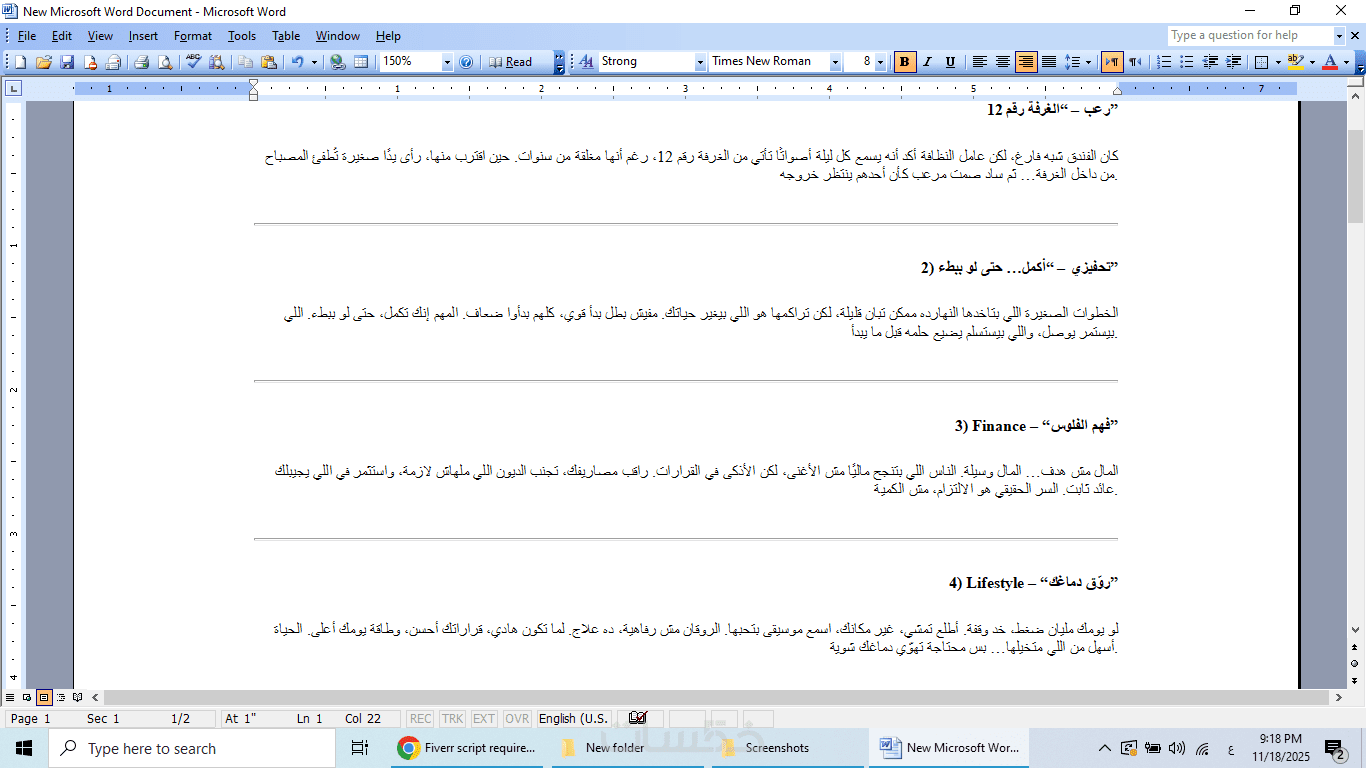Open the Table menu
The height and width of the screenshot is (768, 1366).
286,36
